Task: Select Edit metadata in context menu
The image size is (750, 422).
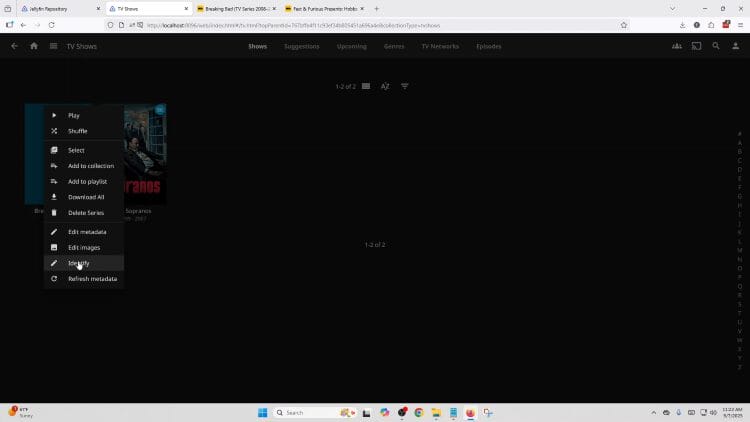Action: coord(86,232)
